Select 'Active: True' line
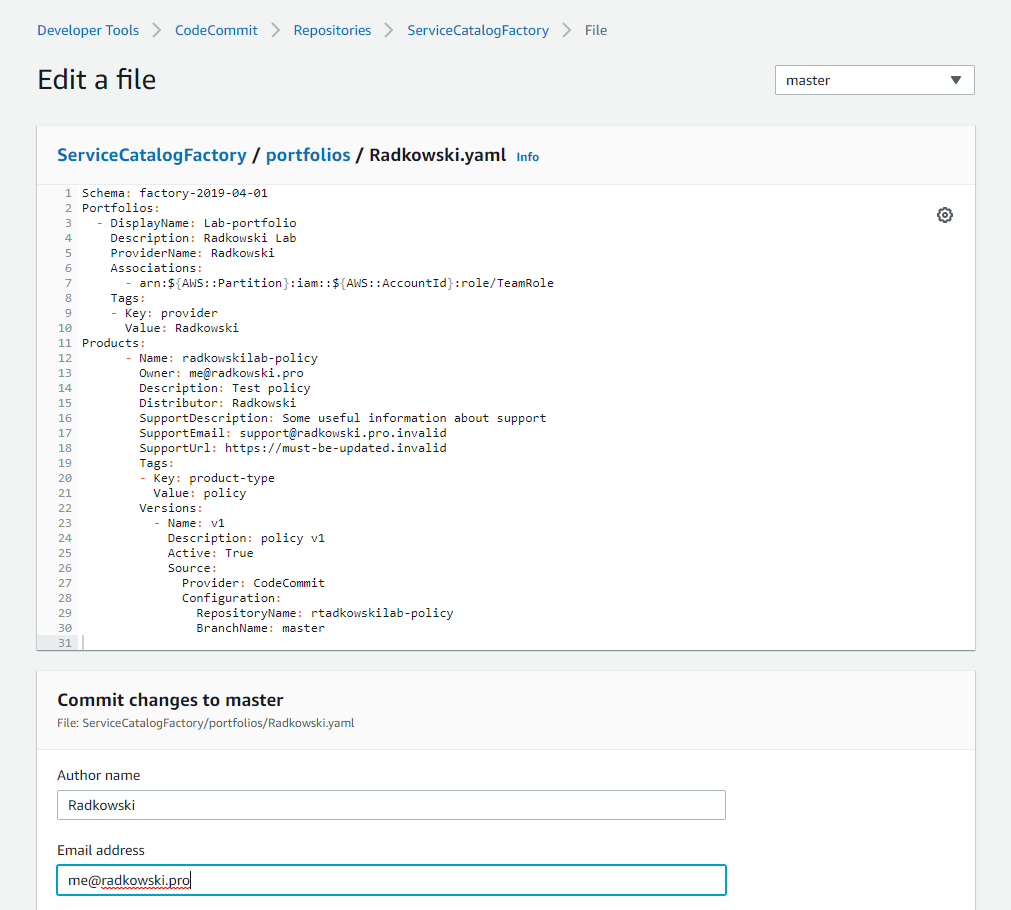This screenshot has height=910, width=1011. [x=210, y=553]
